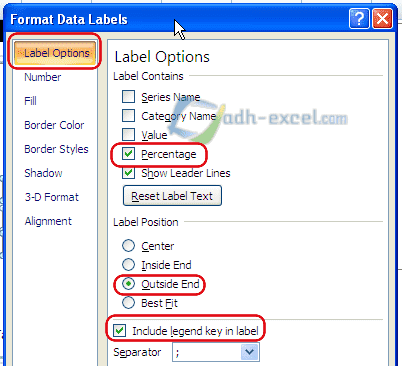This screenshot has width=402, height=366.
Task: Check the Category Name option
Action: point(128,116)
